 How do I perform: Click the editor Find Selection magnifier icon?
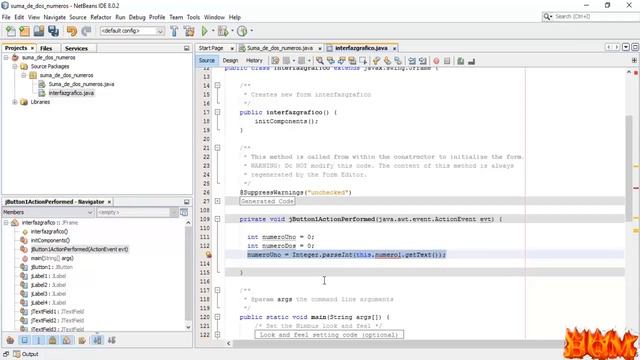click(x=320, y=61)
